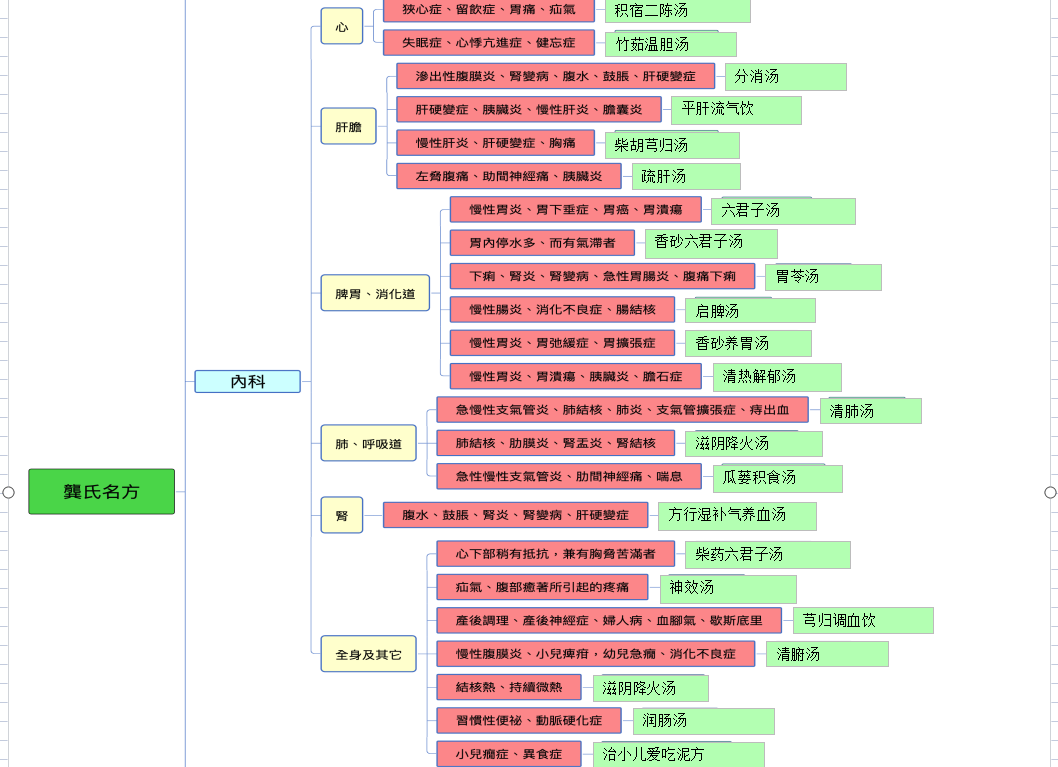The height and width of the screenshot is (767, 1058).
Task: Click the green label 清肺汤
Action: (x=870, y=411)
